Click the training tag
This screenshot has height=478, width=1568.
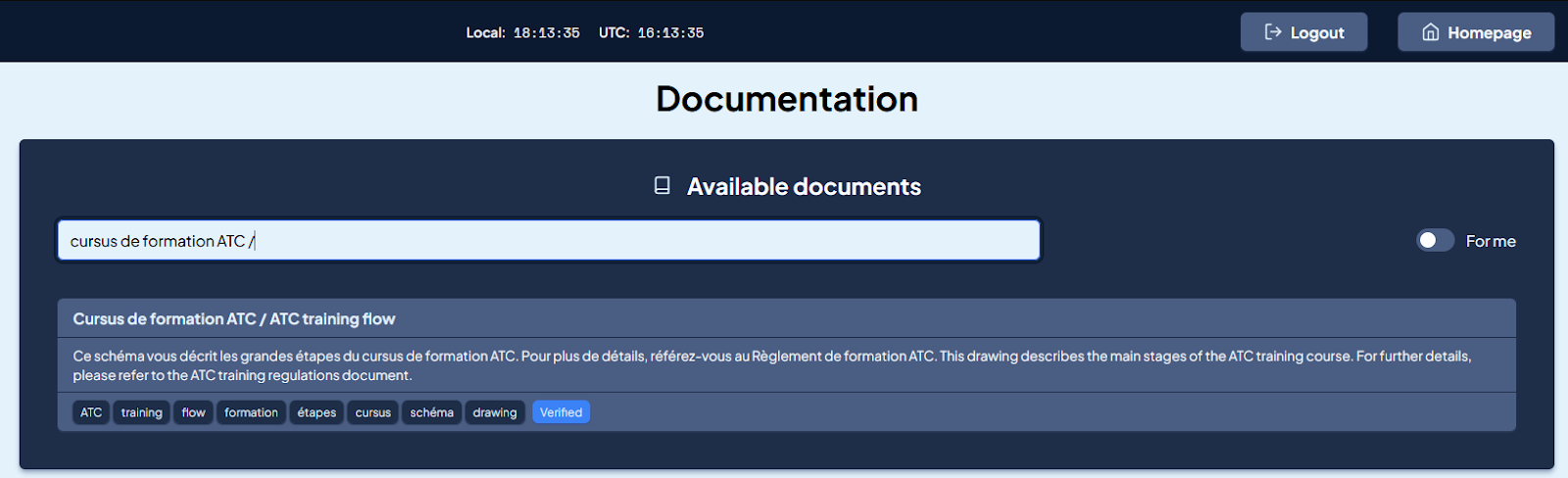tap(142, 412)
